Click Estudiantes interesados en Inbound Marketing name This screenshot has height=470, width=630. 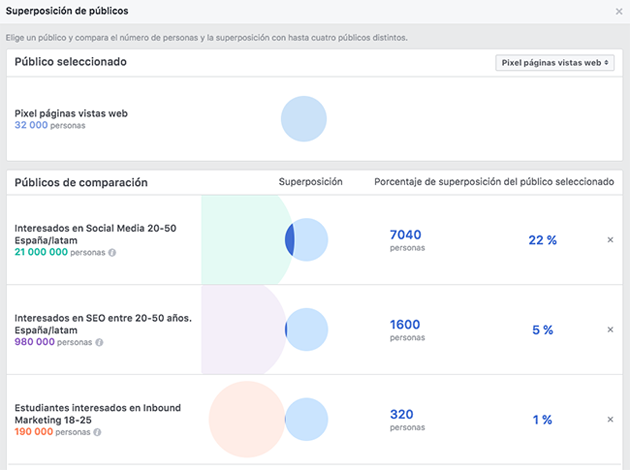[x=98, y=414]
